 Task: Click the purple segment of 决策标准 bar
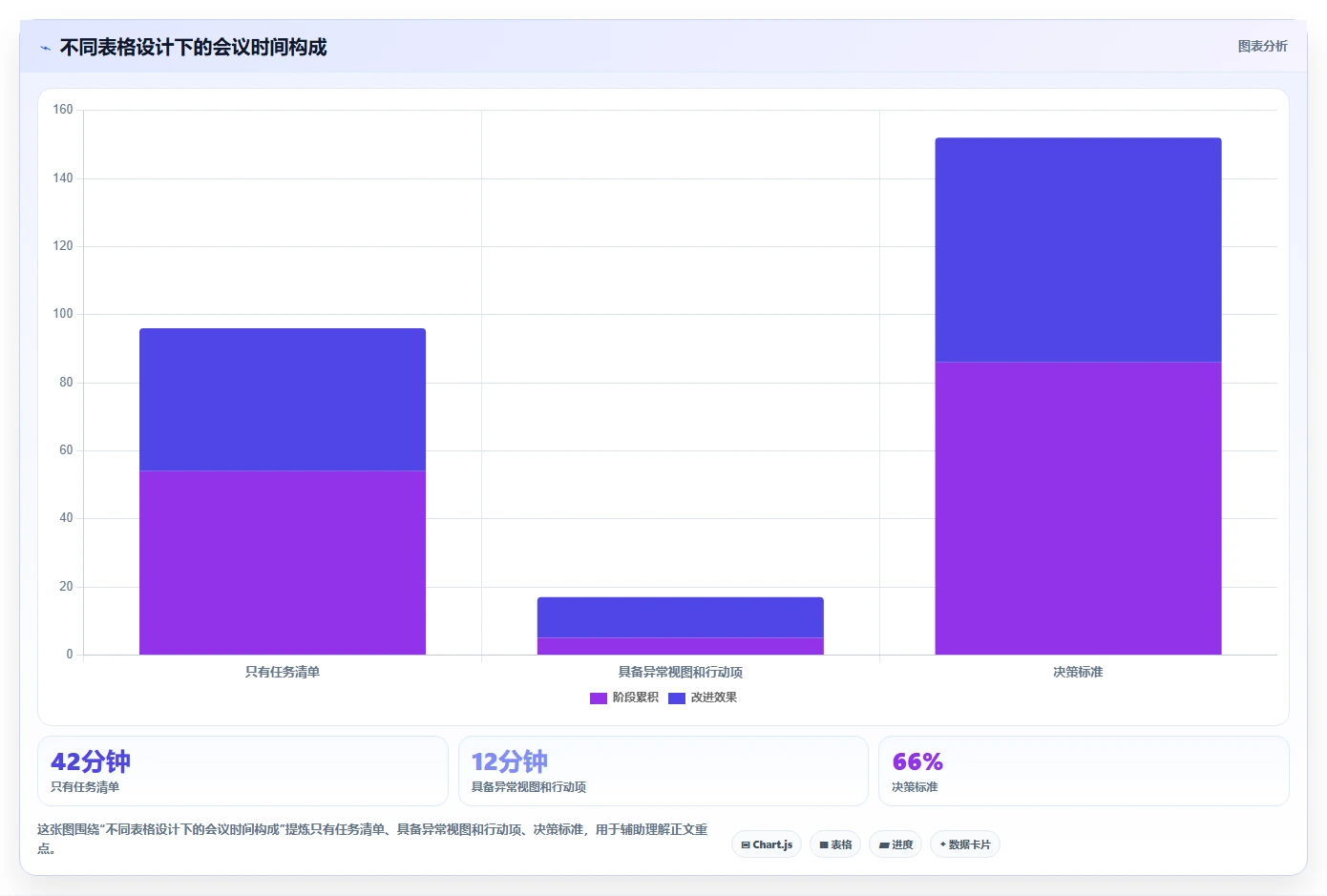coord(1078,509)
